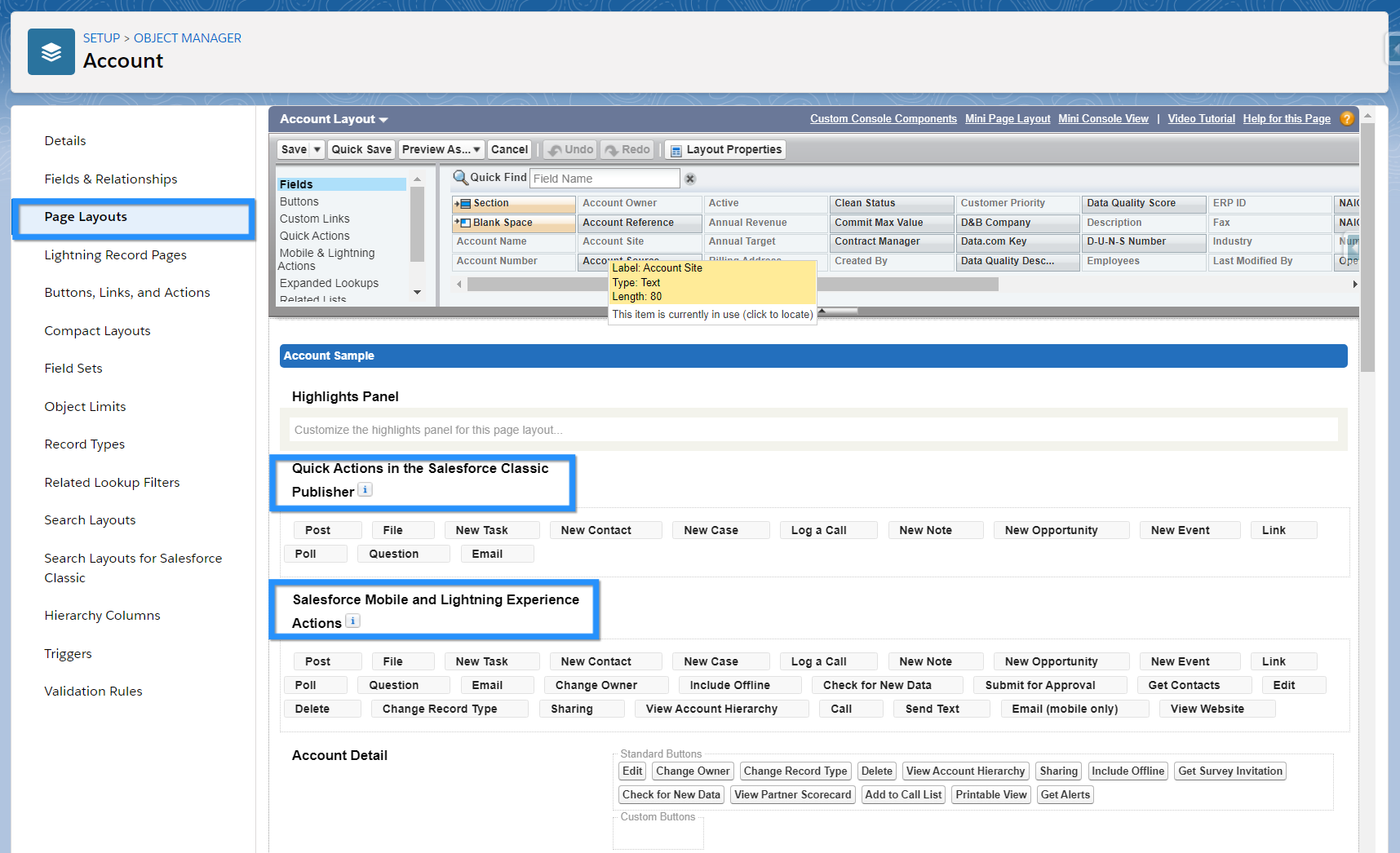This screenshot has height=853, width=1400.
Task: Open Layout Properties from the toolbar
Action: coord(725,149)
